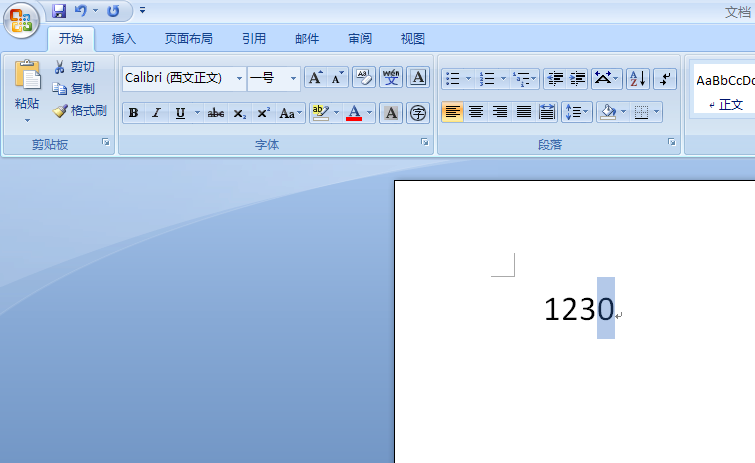Open the 审阅 ribbon tab
Screen dimensions: 755x463
tap(360, 39)
